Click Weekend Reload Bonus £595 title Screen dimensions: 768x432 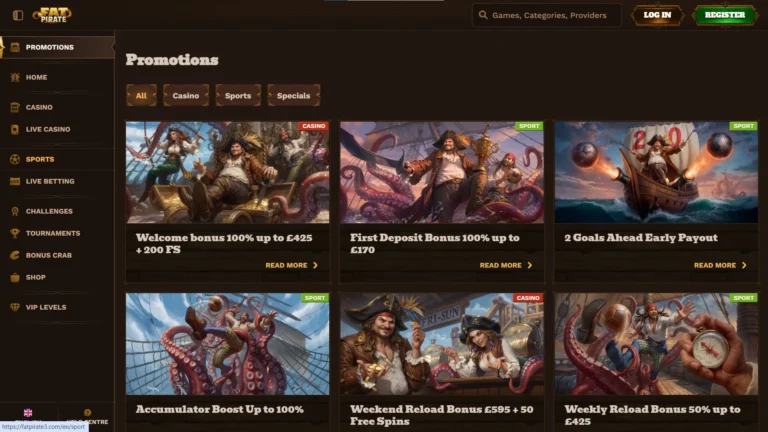pyautogui.click(x=442, y=415)
